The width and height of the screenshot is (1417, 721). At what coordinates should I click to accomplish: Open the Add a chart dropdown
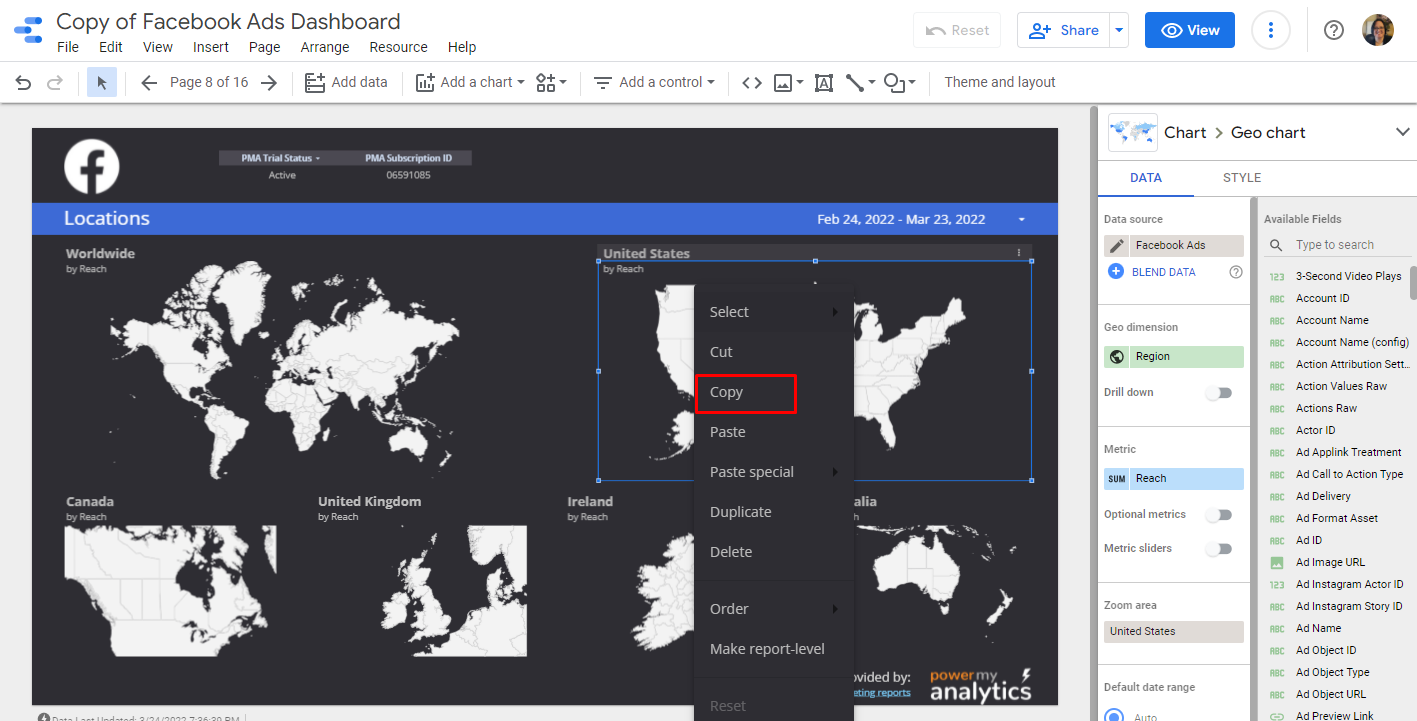(470, 83)
